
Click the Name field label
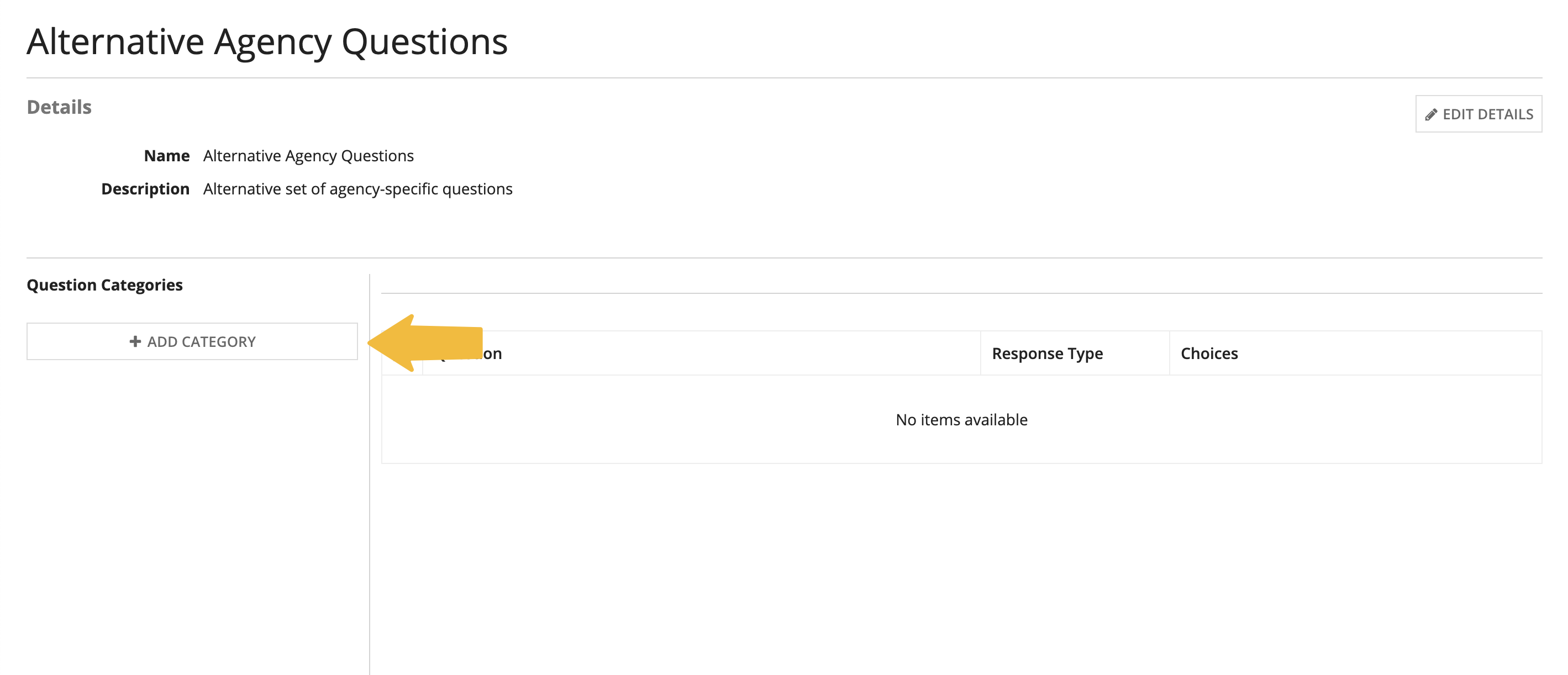[x=167, y=156]
